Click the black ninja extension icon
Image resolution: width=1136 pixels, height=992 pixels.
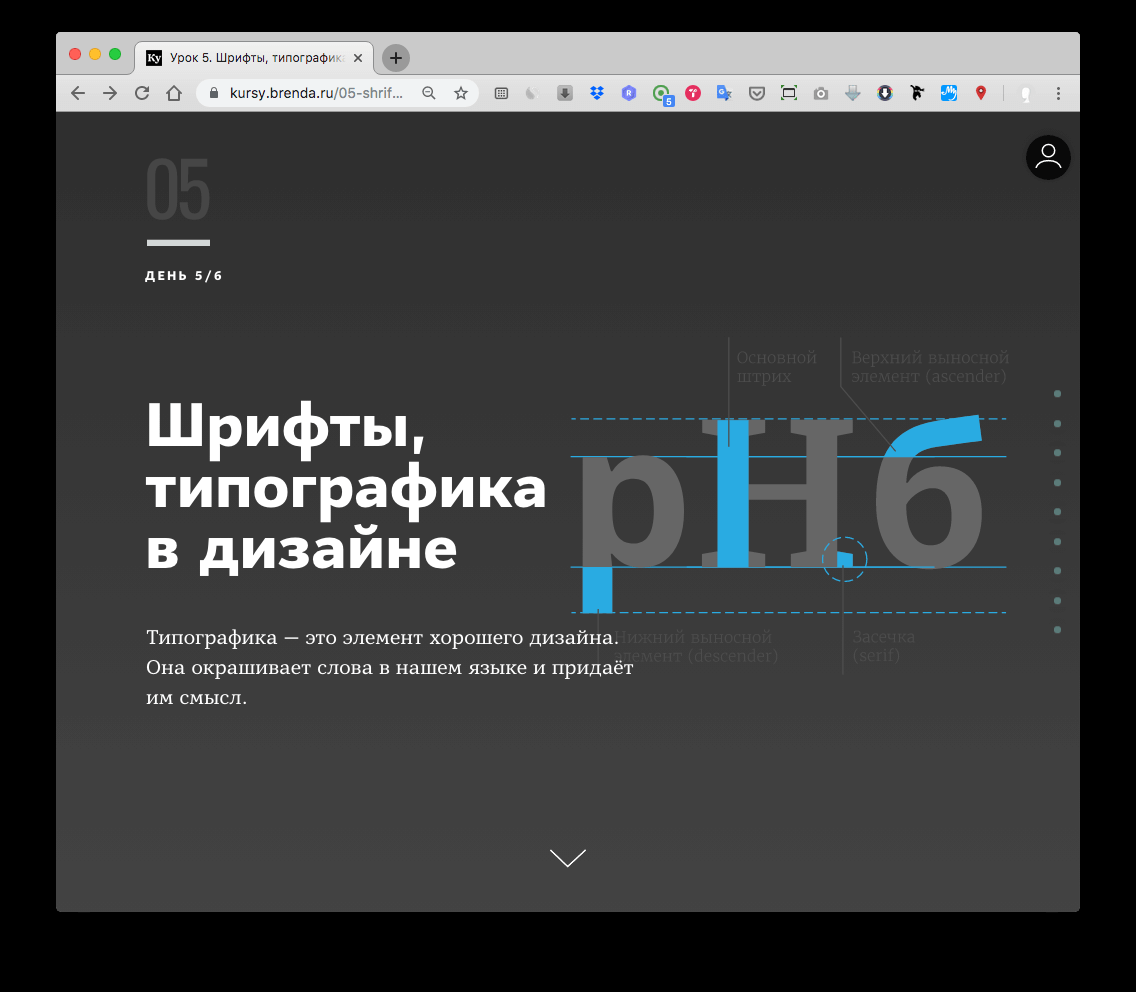point(917,93)
